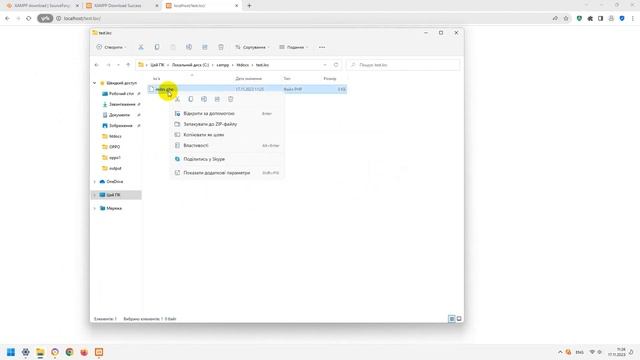Open Завантаження in sidebar

click(121, 104)
